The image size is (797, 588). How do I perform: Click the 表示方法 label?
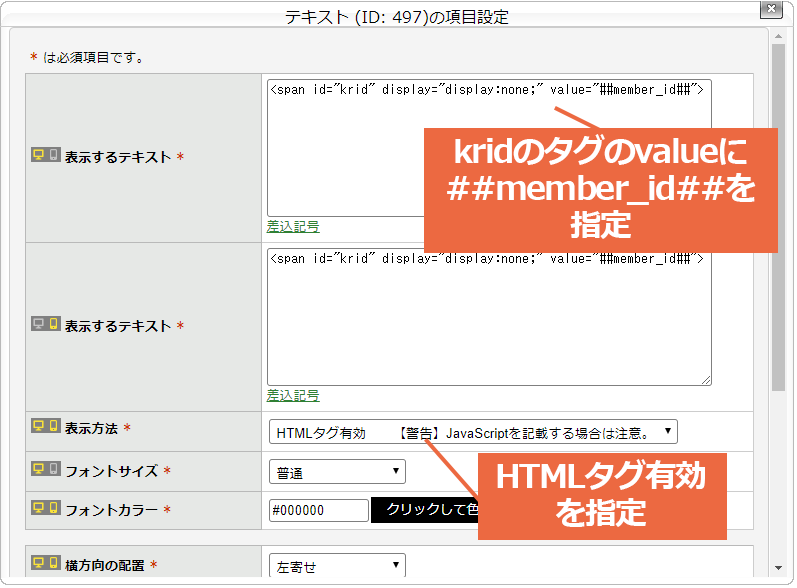point(91,428)
